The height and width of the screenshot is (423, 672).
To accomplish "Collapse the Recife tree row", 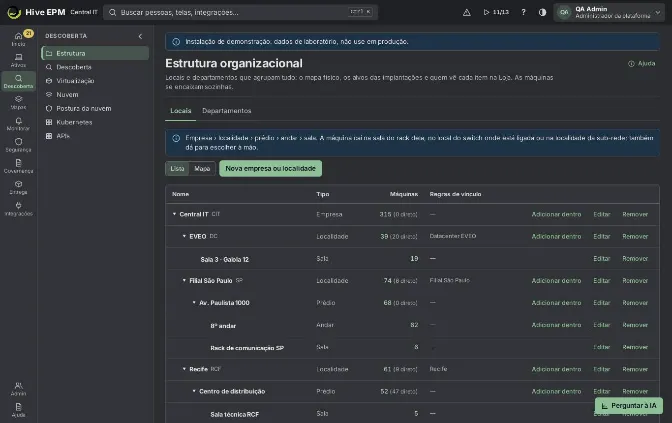I will [184, 369].
